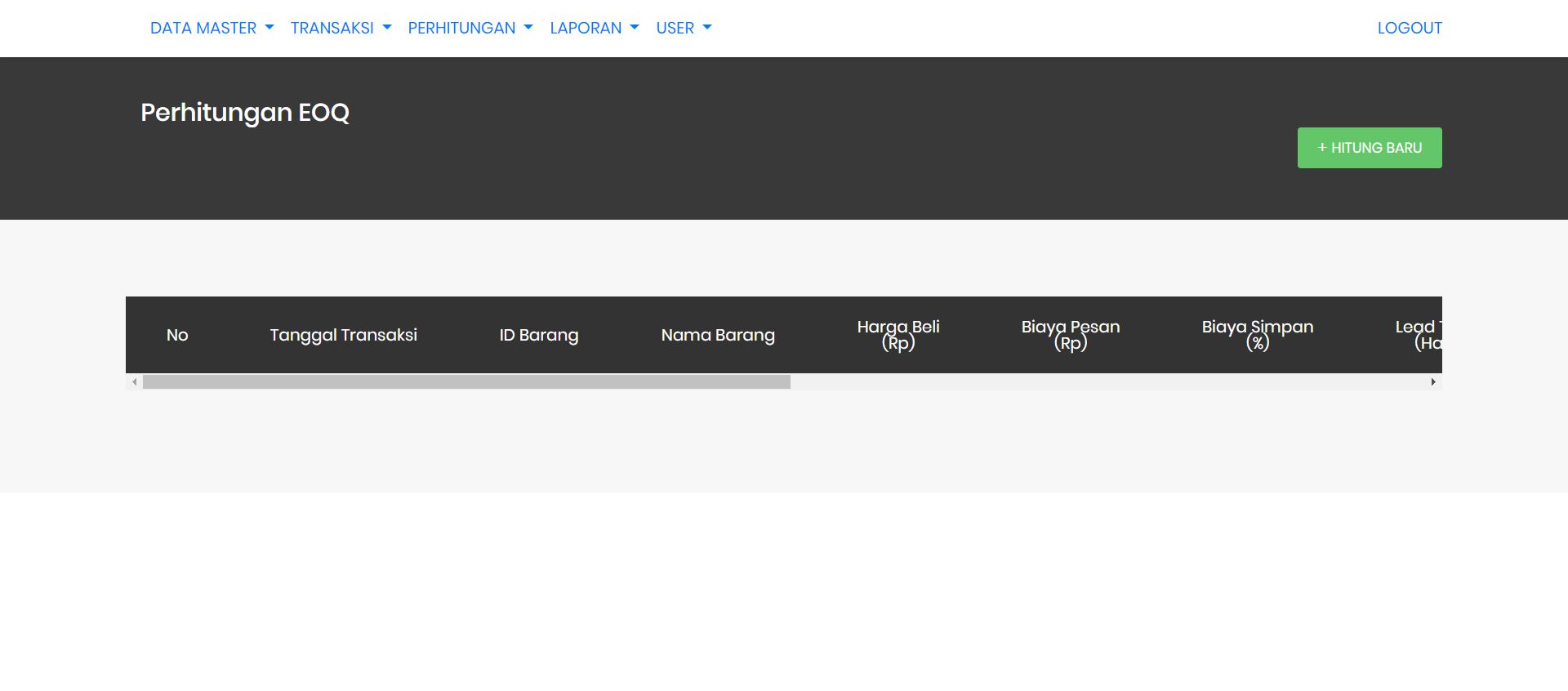Click the Biaya Pesan (Rp) column header
1568x691 pixels.
tap(1070, 335)
